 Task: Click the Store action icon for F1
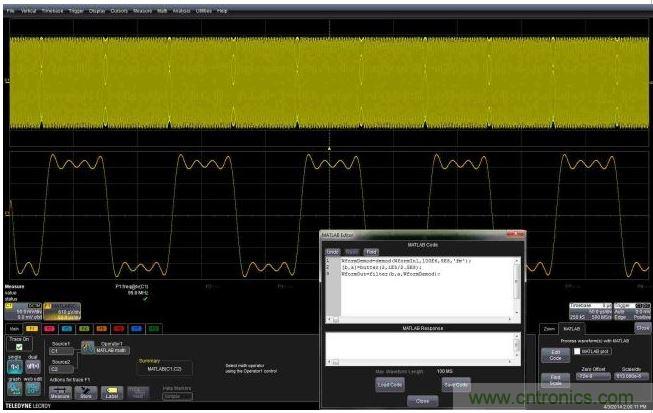(87, 392)
